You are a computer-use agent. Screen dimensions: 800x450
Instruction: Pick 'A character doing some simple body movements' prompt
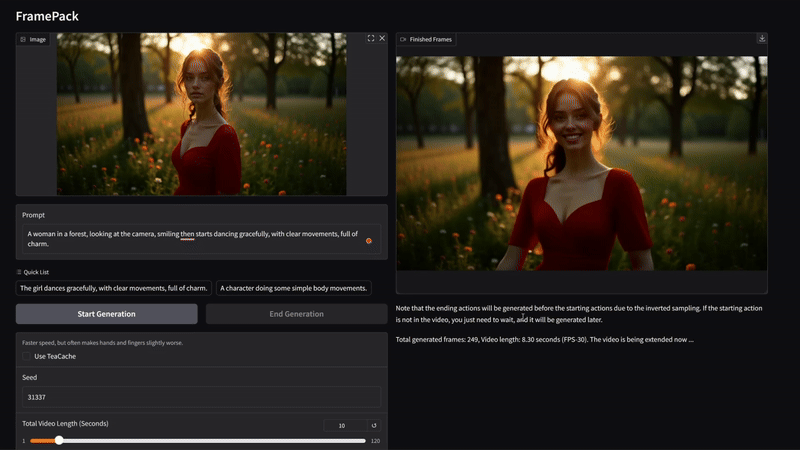pos(294,288)
